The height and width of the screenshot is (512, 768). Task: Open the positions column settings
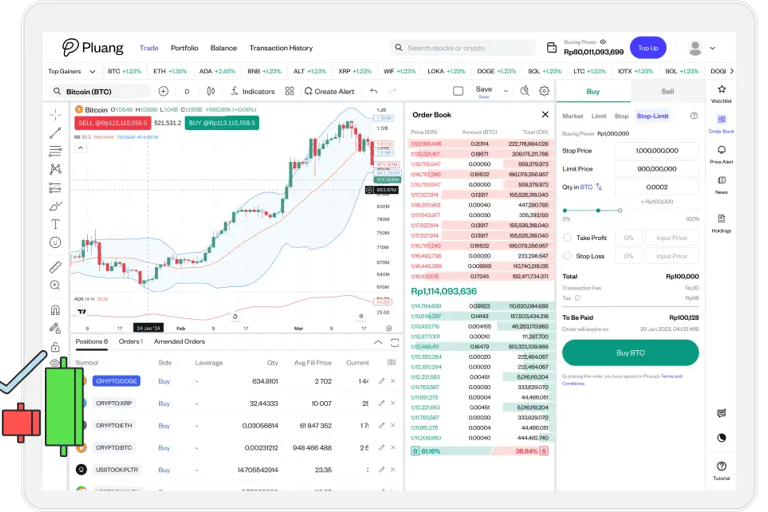click(391, 363)
